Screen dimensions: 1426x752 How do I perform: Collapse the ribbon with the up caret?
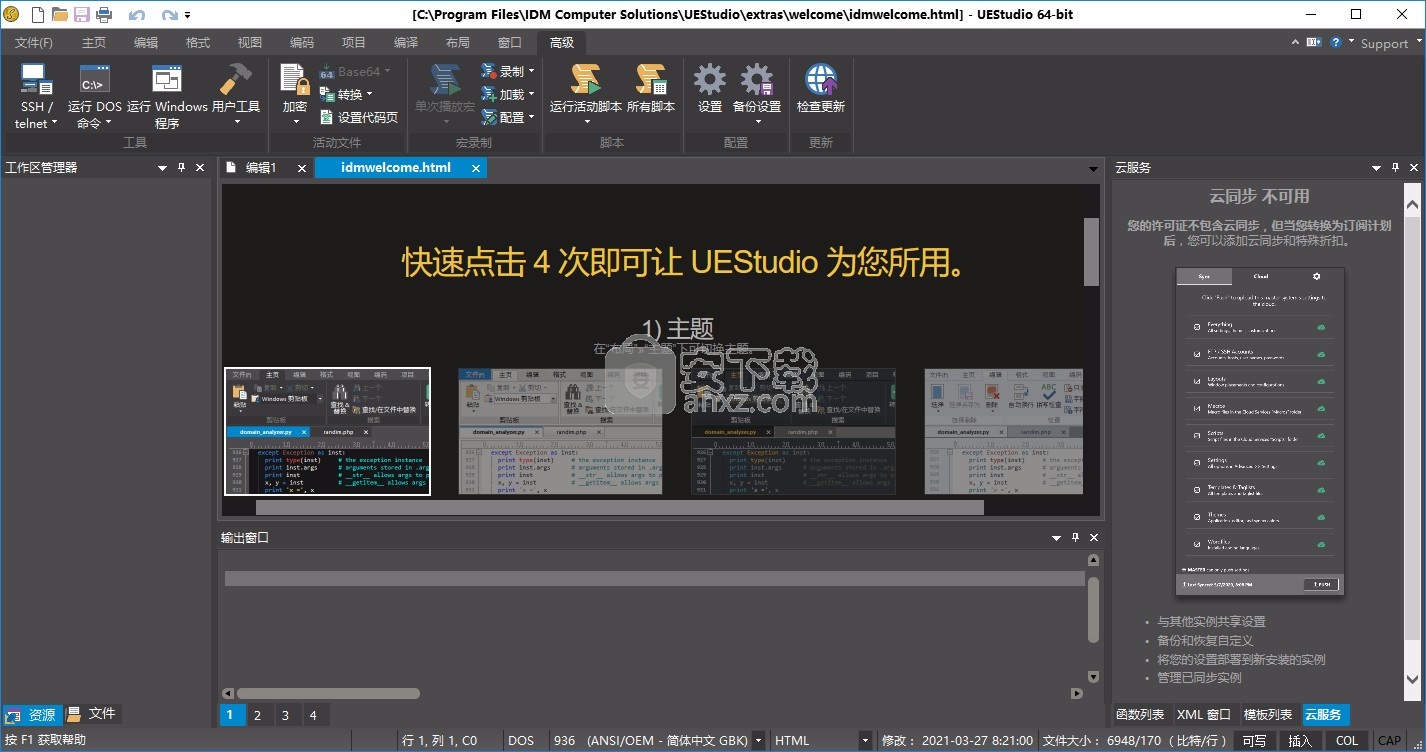1296,43
